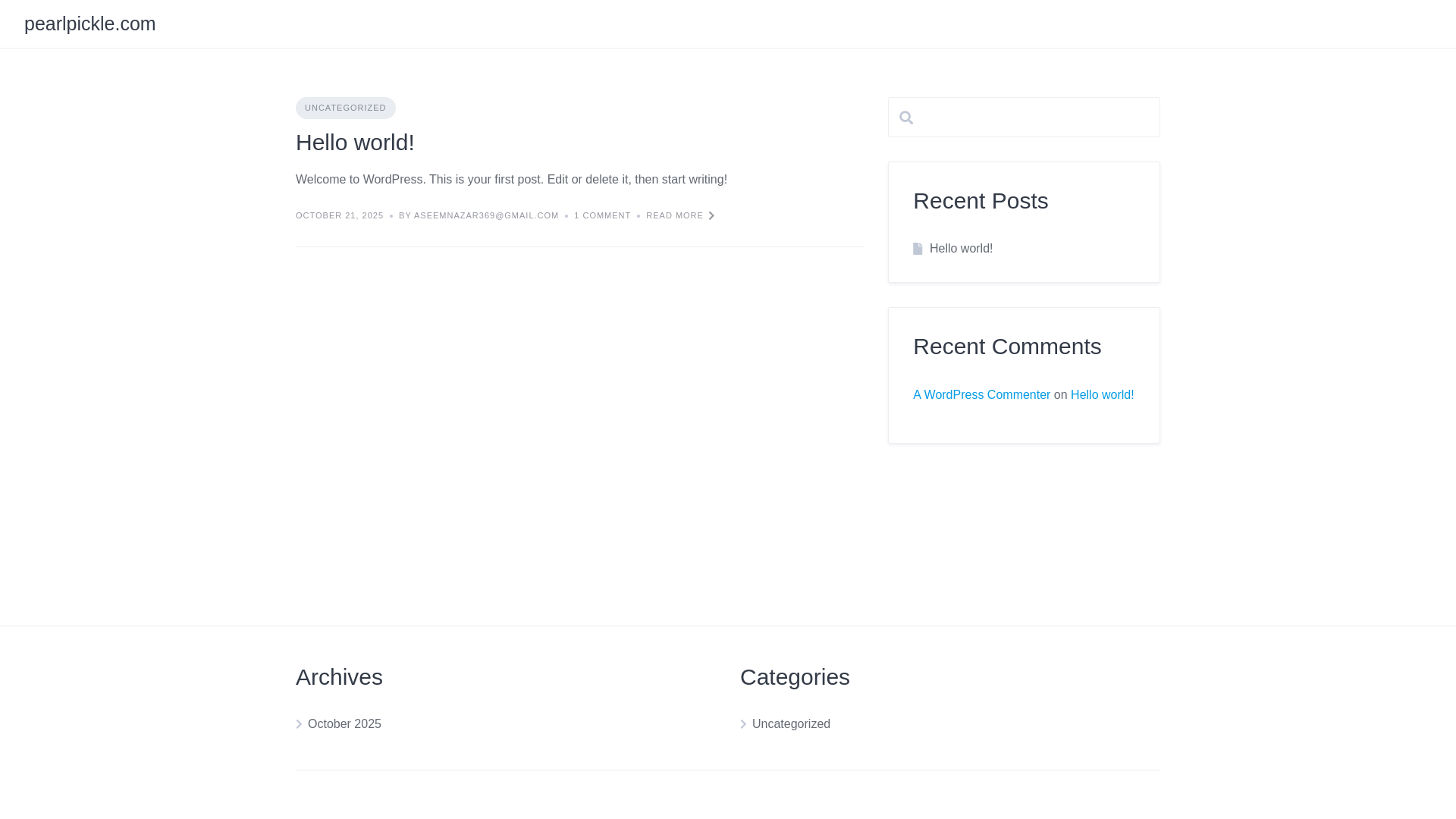The image size is (1456, 819).
Task: Open the October 2025 archive
Action: tap(344, 724)
